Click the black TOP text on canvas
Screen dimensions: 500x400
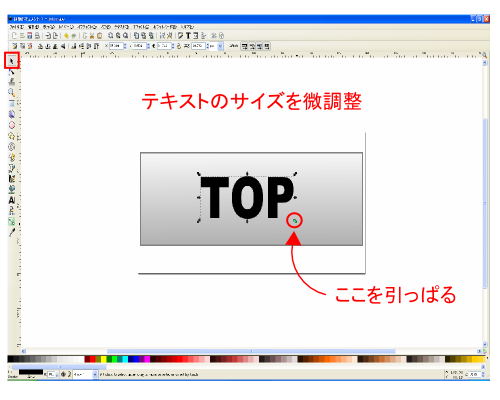point(247,197)
